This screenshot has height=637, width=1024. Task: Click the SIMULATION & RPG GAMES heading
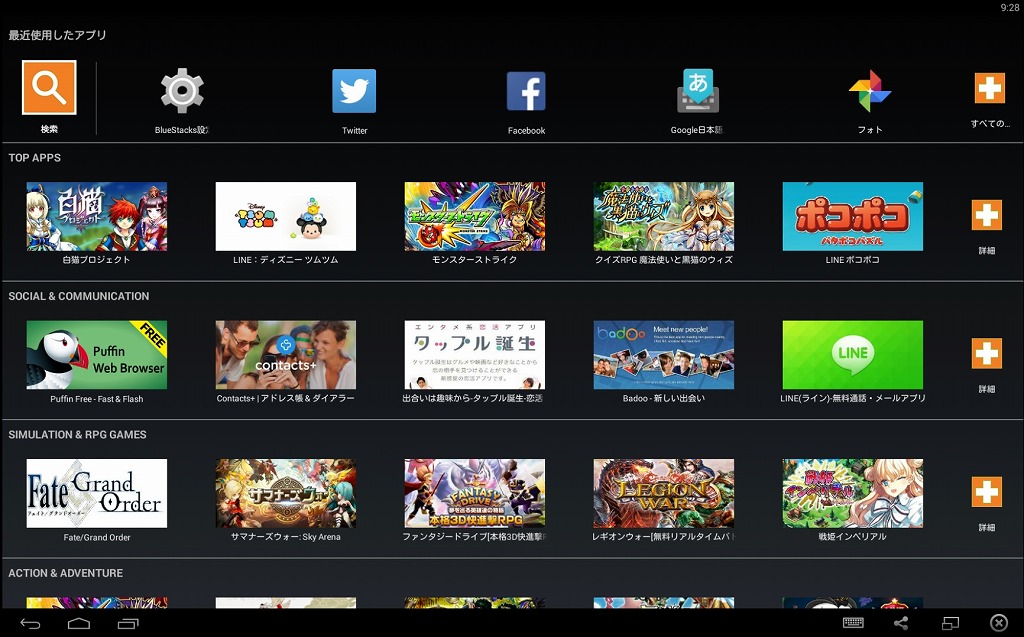[77, 434]
